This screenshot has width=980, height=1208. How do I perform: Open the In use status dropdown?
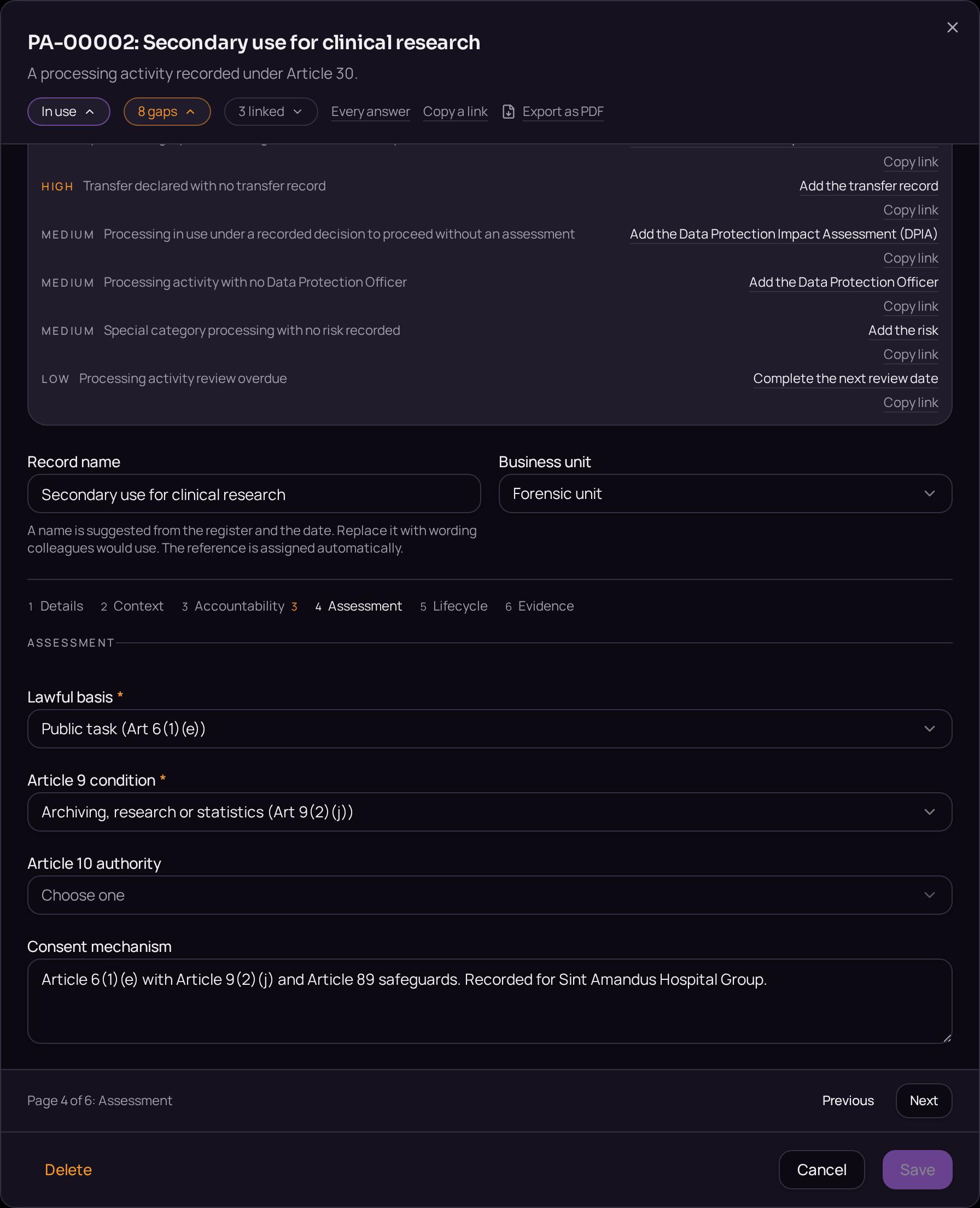point(69,112)
